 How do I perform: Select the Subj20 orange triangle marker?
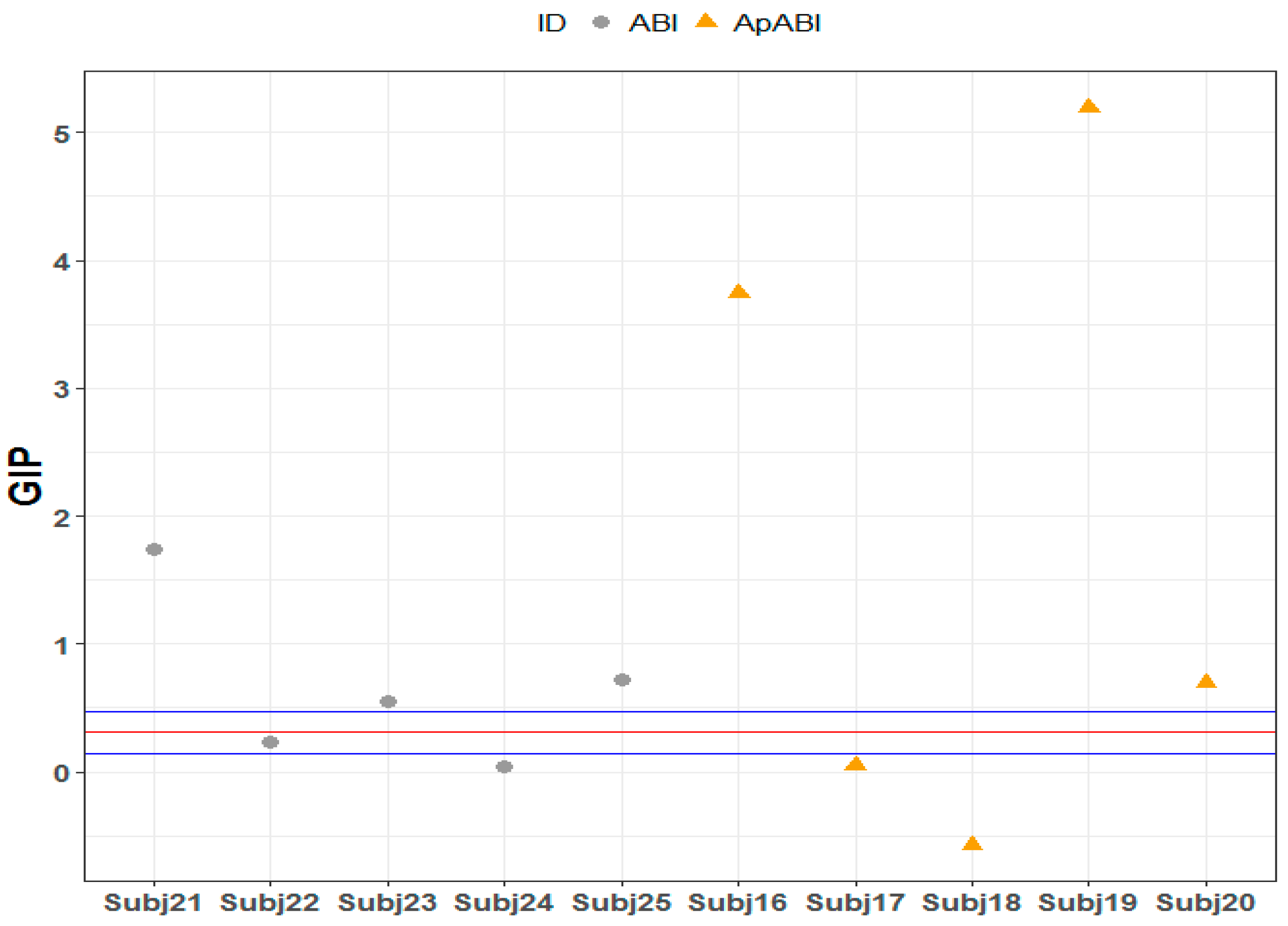(x=1206, y=681)
